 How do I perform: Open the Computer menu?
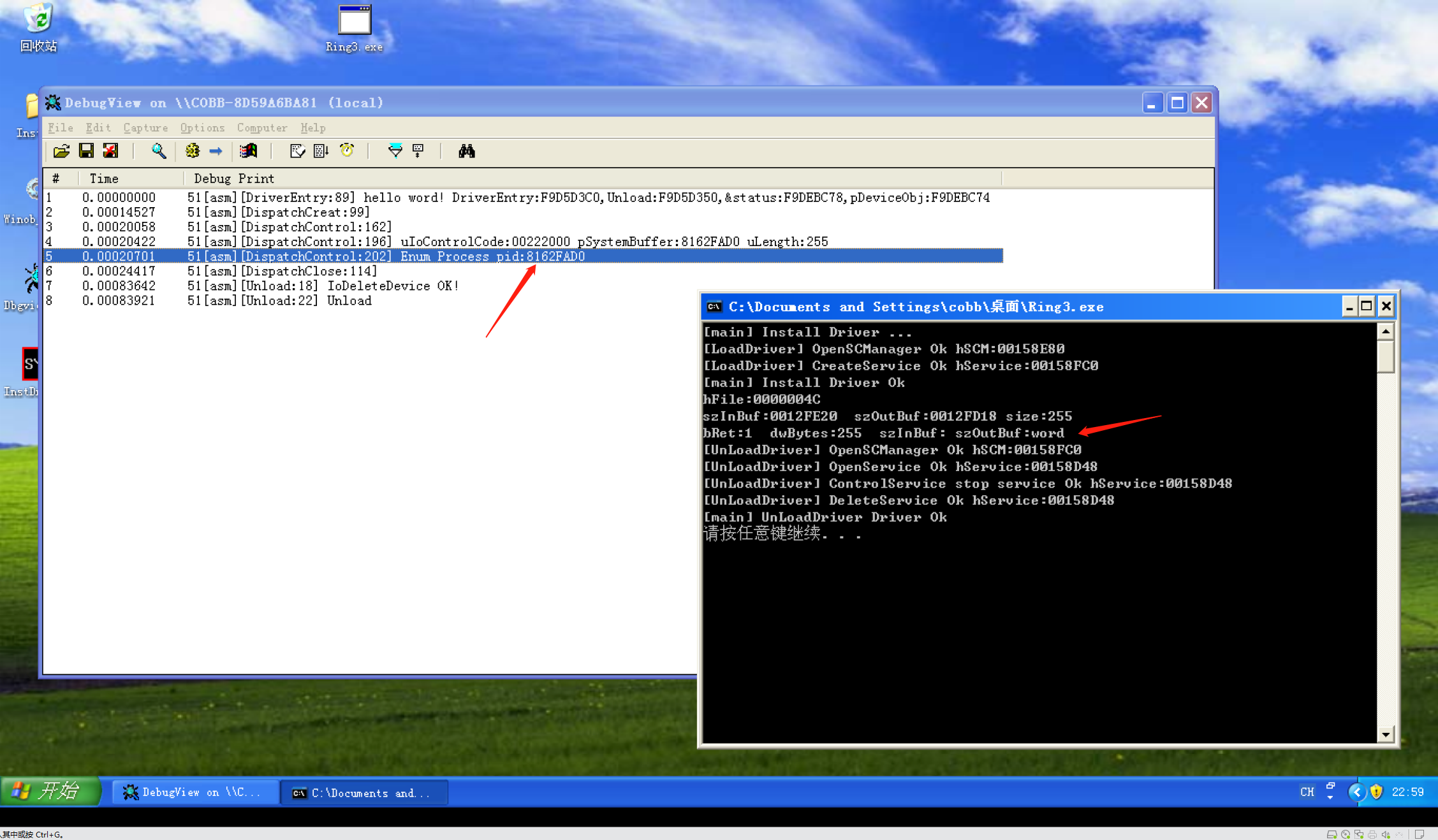(x=262, y=127)
